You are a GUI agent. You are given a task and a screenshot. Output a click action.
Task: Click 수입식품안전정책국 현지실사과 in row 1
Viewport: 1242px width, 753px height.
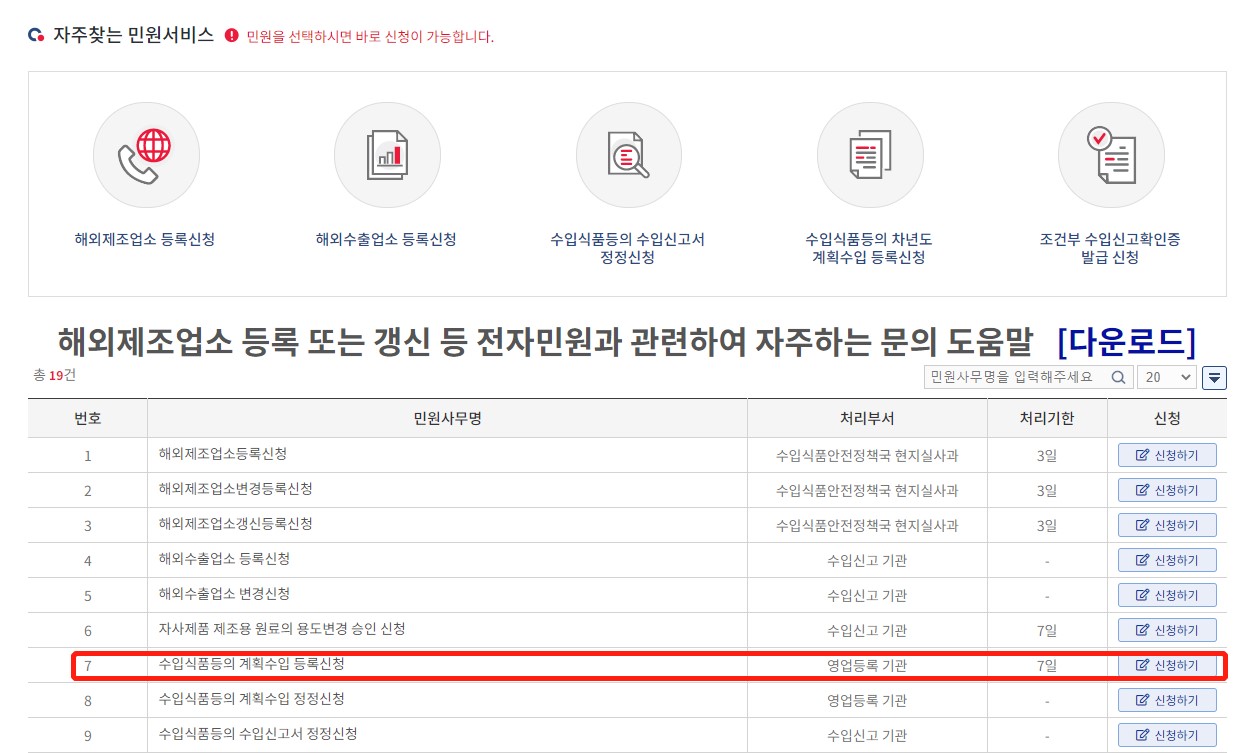(x=867, y=456)
